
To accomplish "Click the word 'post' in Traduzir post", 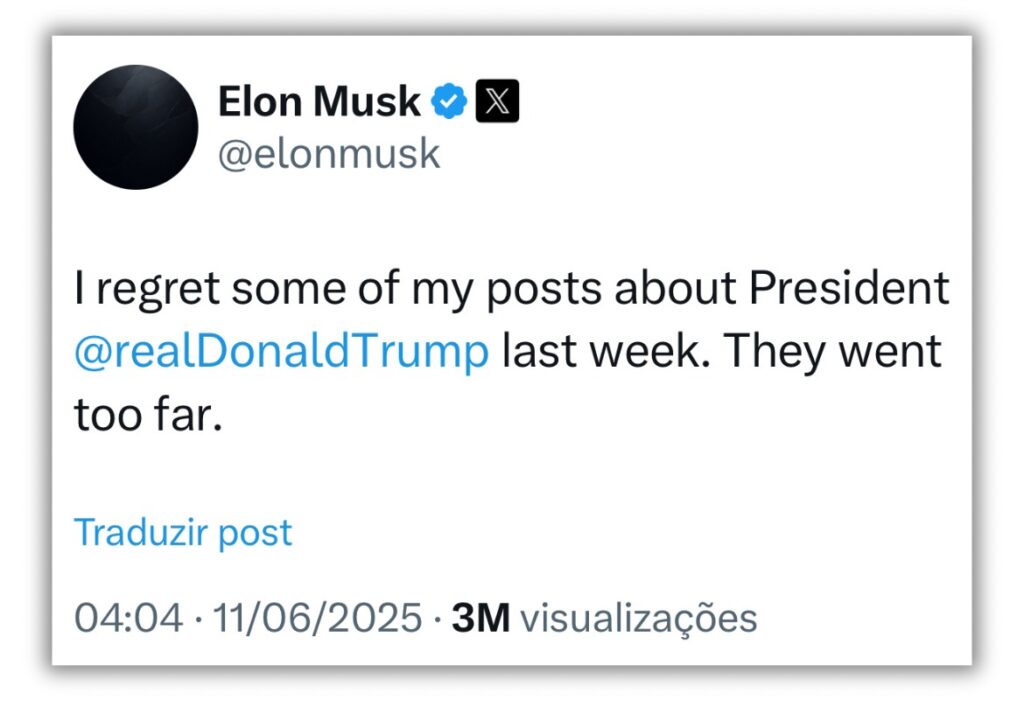I will [258, 532].
